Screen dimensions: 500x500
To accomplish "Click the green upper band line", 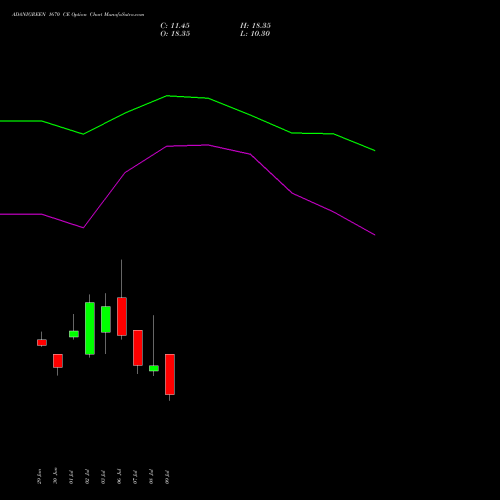I will tap(188, 97).
